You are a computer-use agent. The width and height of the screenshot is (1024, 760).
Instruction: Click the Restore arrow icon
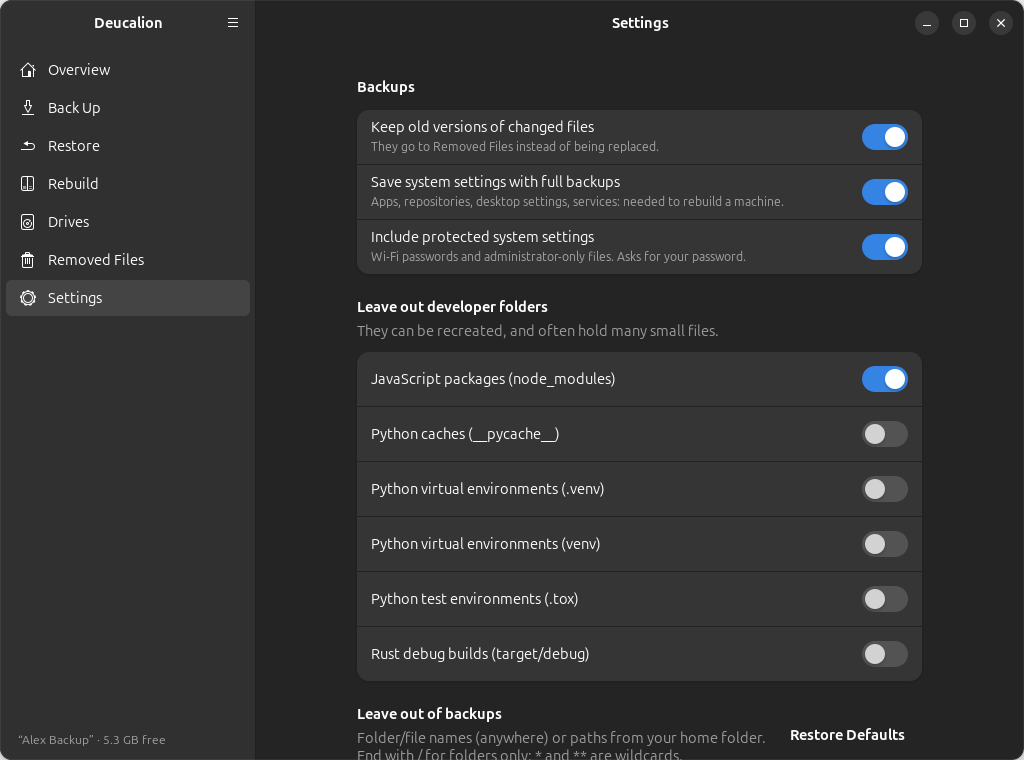[x=27, y=146]
